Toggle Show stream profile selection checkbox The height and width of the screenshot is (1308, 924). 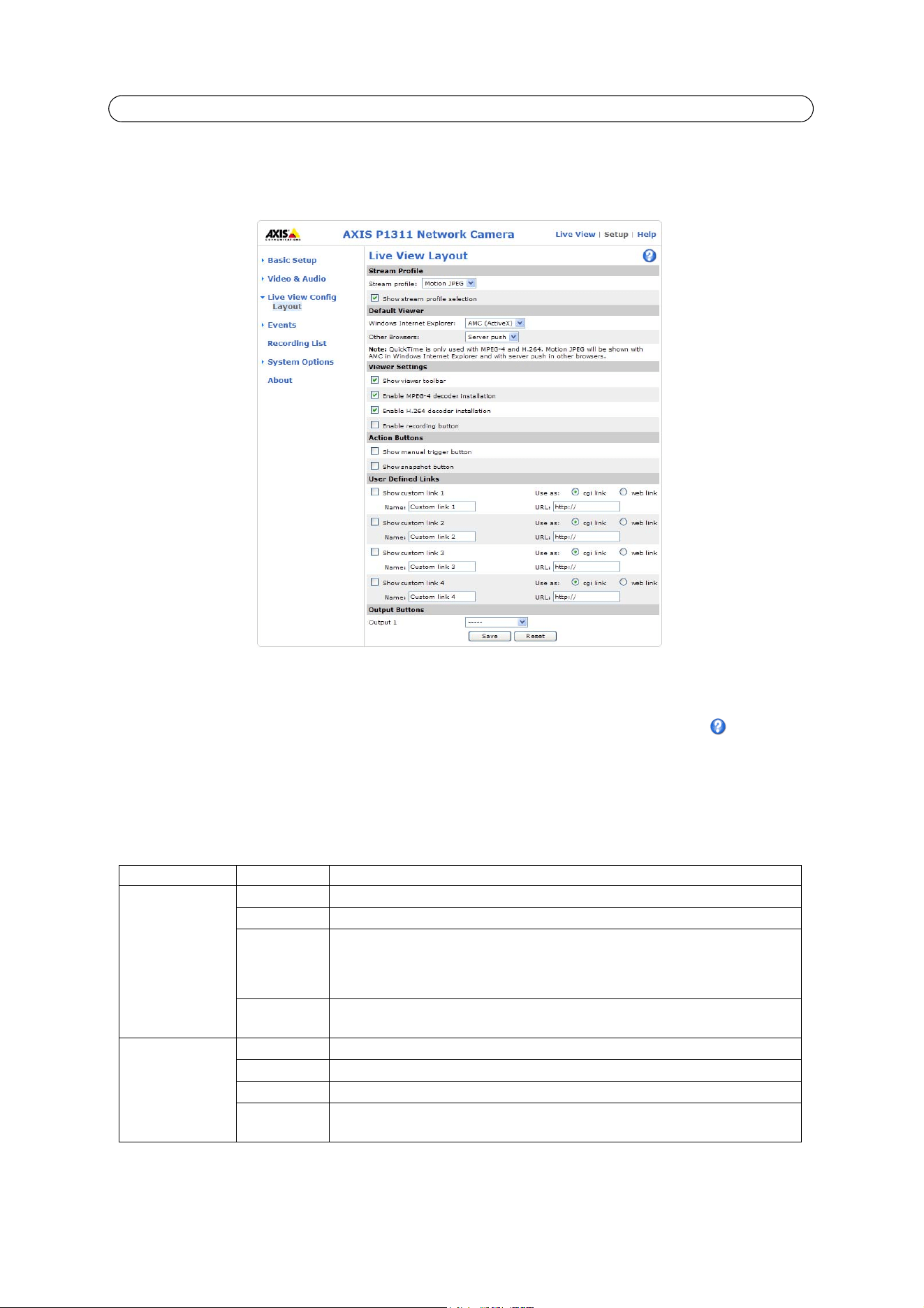click(x=375, y=298)
